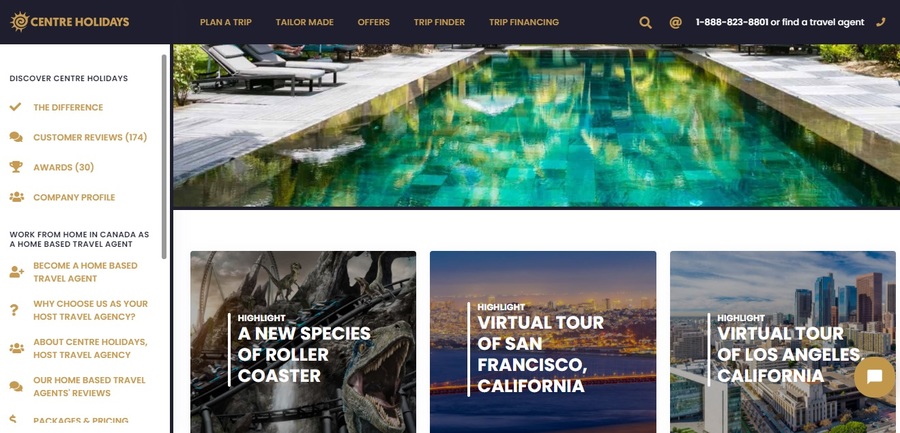Screen dimensions: 900x433
Task: Go to Trip Financing page
Action: click(523, 22)
